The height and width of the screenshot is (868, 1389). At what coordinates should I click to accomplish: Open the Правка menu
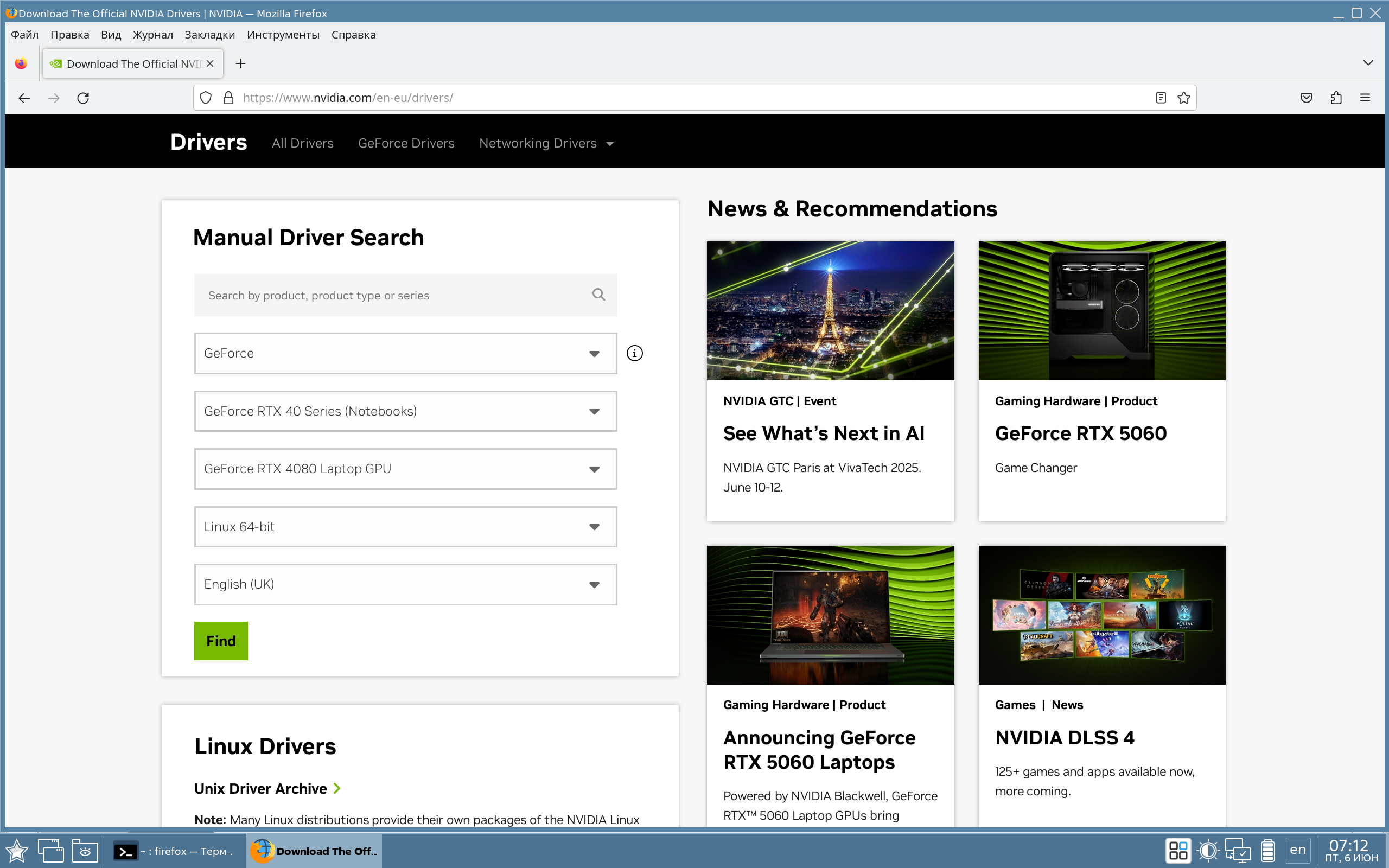tap(69, 34)
